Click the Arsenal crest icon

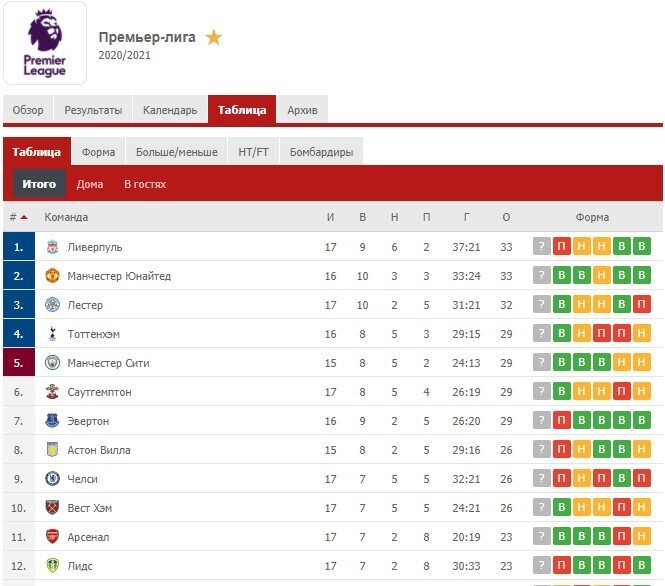coord(52,537)
